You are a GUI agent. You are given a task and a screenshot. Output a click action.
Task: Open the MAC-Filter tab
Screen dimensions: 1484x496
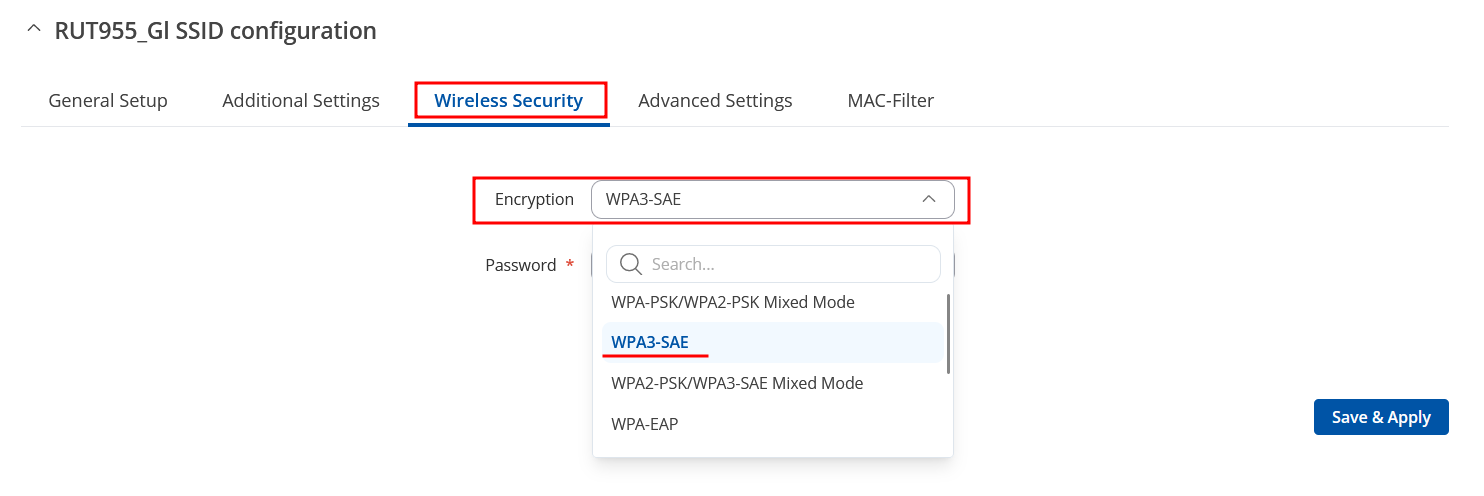coord(891,100)
